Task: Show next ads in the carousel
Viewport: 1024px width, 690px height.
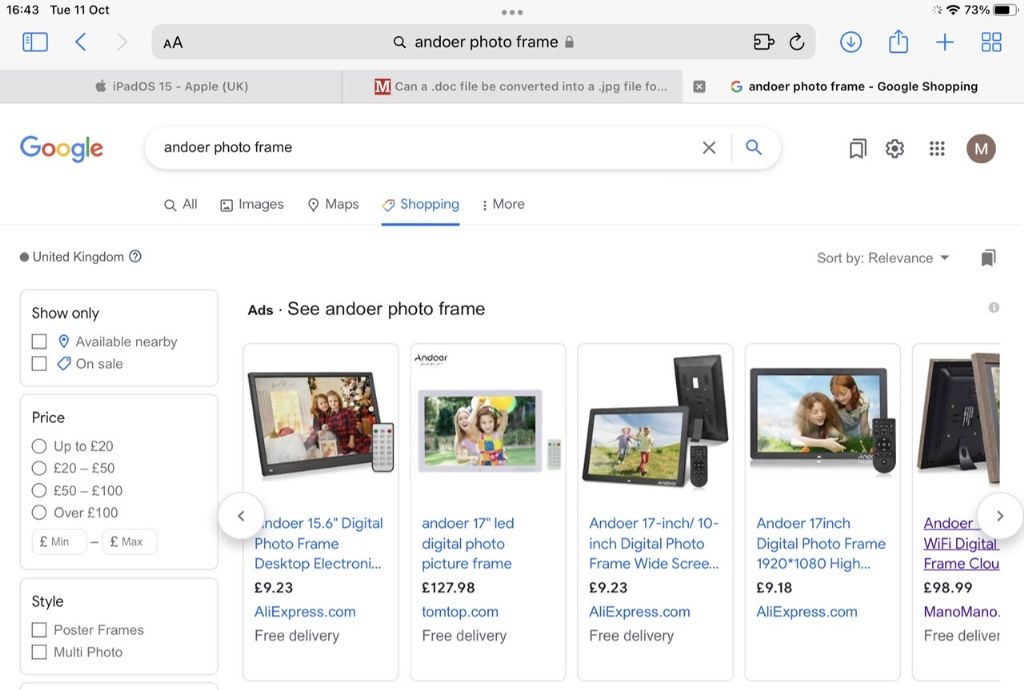Action: (x=1000, y=516)
